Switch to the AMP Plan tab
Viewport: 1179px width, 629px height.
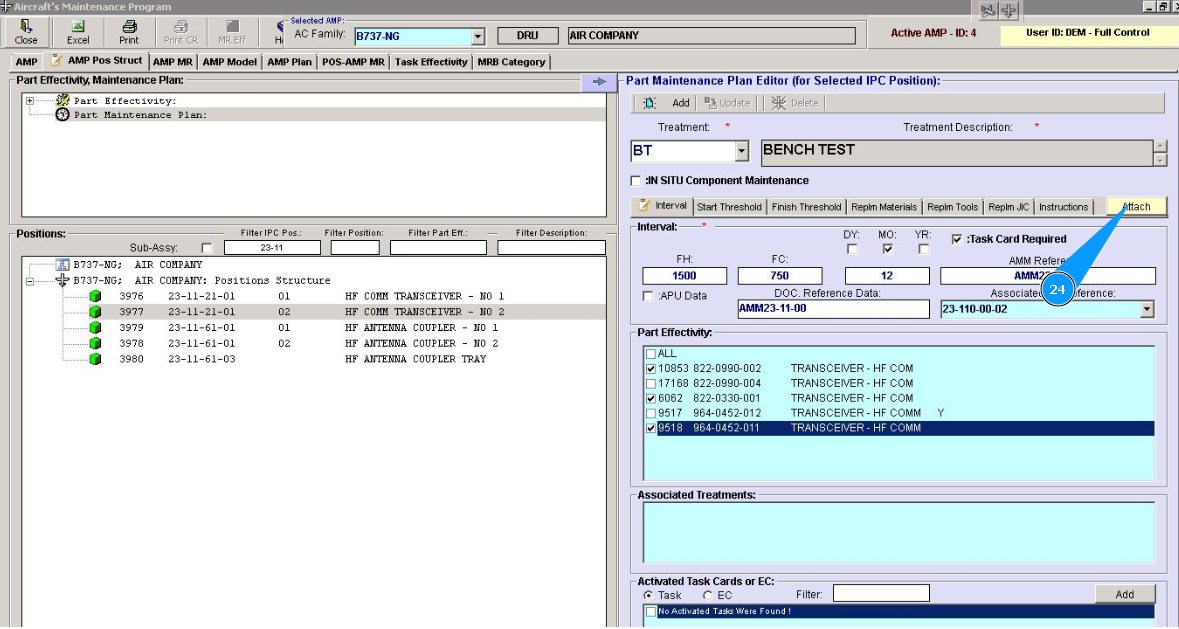[x=289, y=62]
